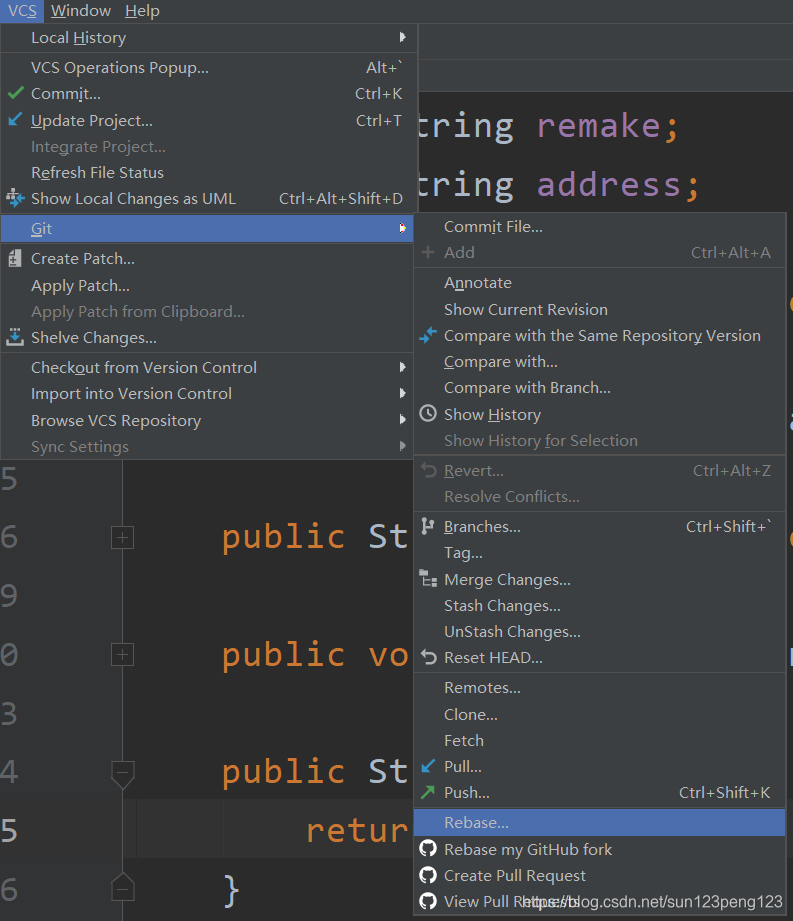Screen dimensions: 793x921
Task: Click the GitHub icon beside Create Pull Request
Action: [x=428, y=875]
